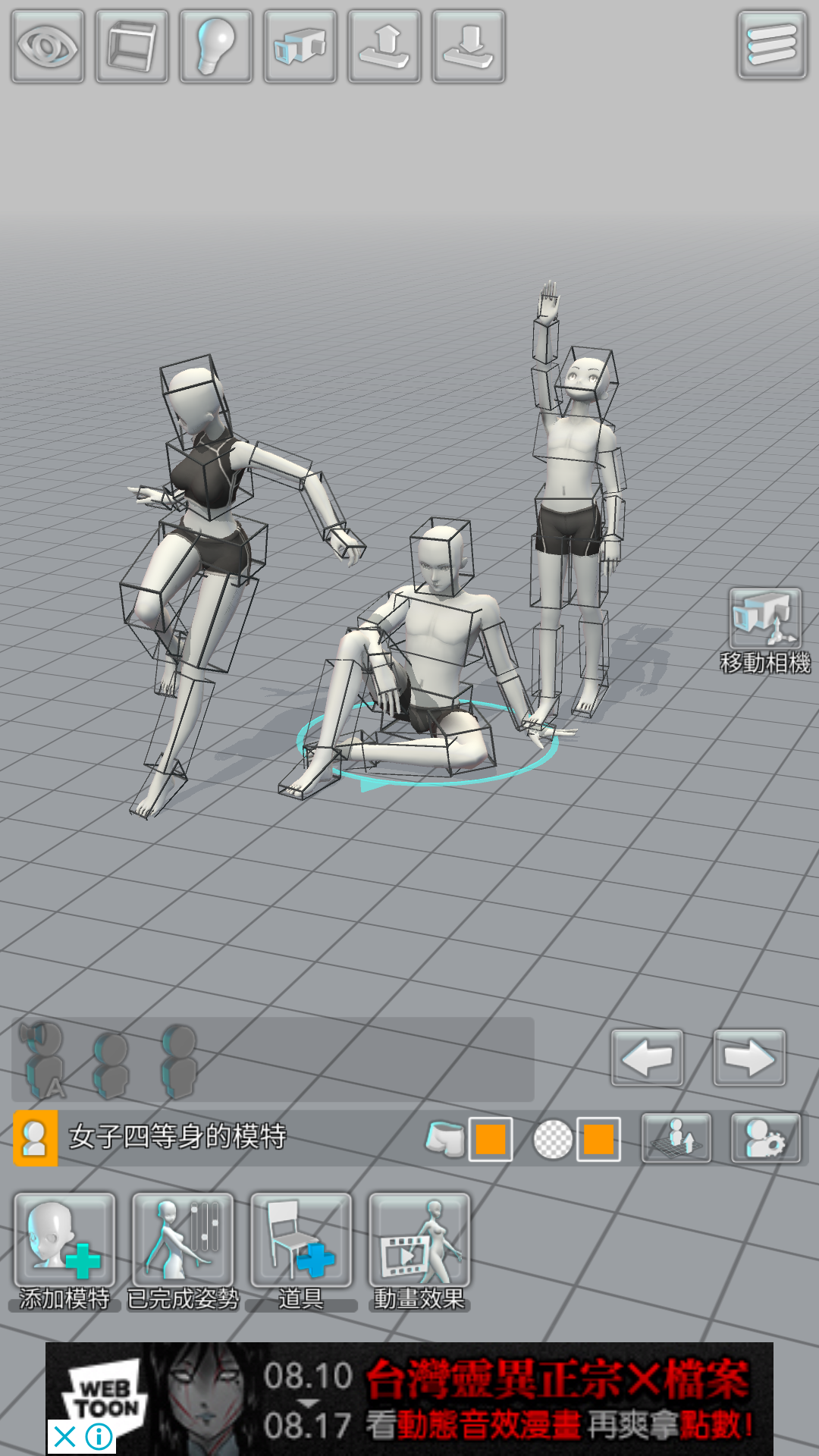Toggle the eye visibility icon in top toolbar
The height and width of the screenshot is (1456, 819).
point(48,46)
